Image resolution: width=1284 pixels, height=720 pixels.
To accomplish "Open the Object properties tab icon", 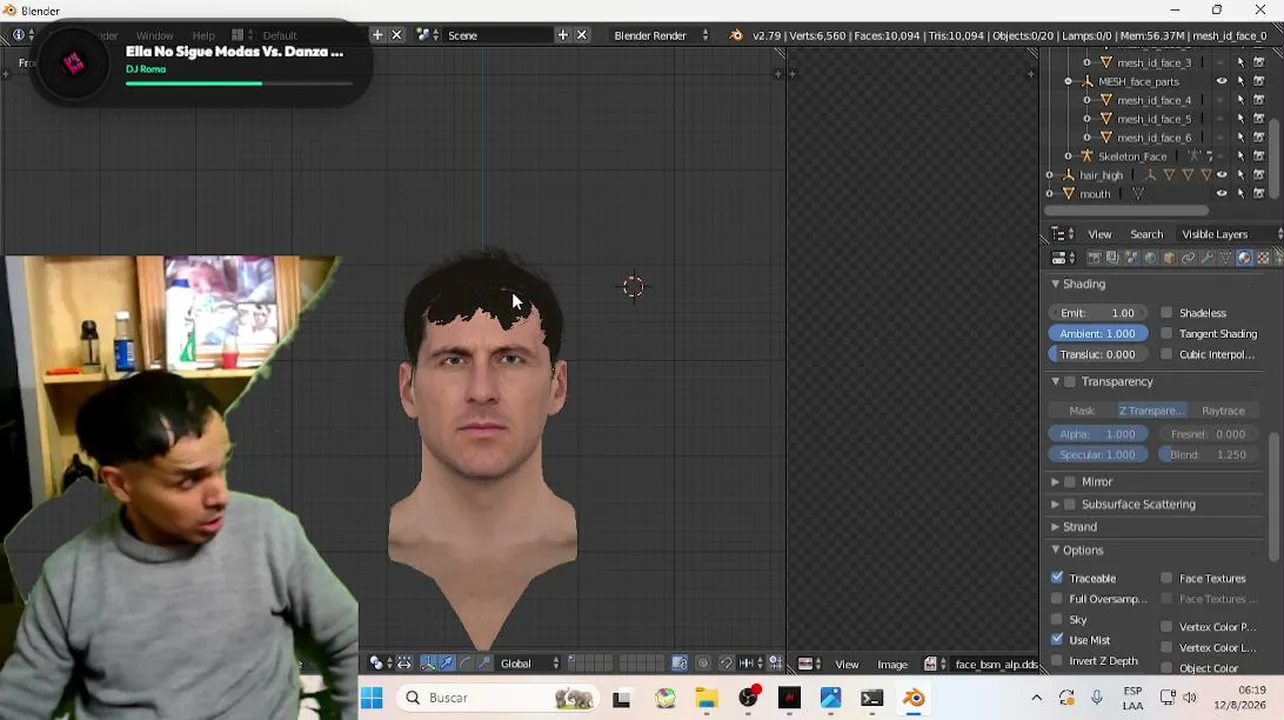I will click(1169, 258).
